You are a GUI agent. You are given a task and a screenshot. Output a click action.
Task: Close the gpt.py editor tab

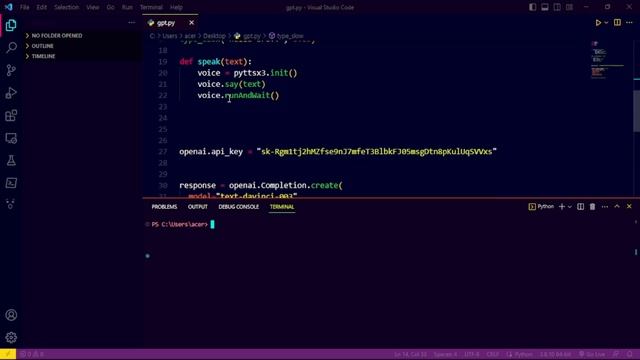point(191,23)
